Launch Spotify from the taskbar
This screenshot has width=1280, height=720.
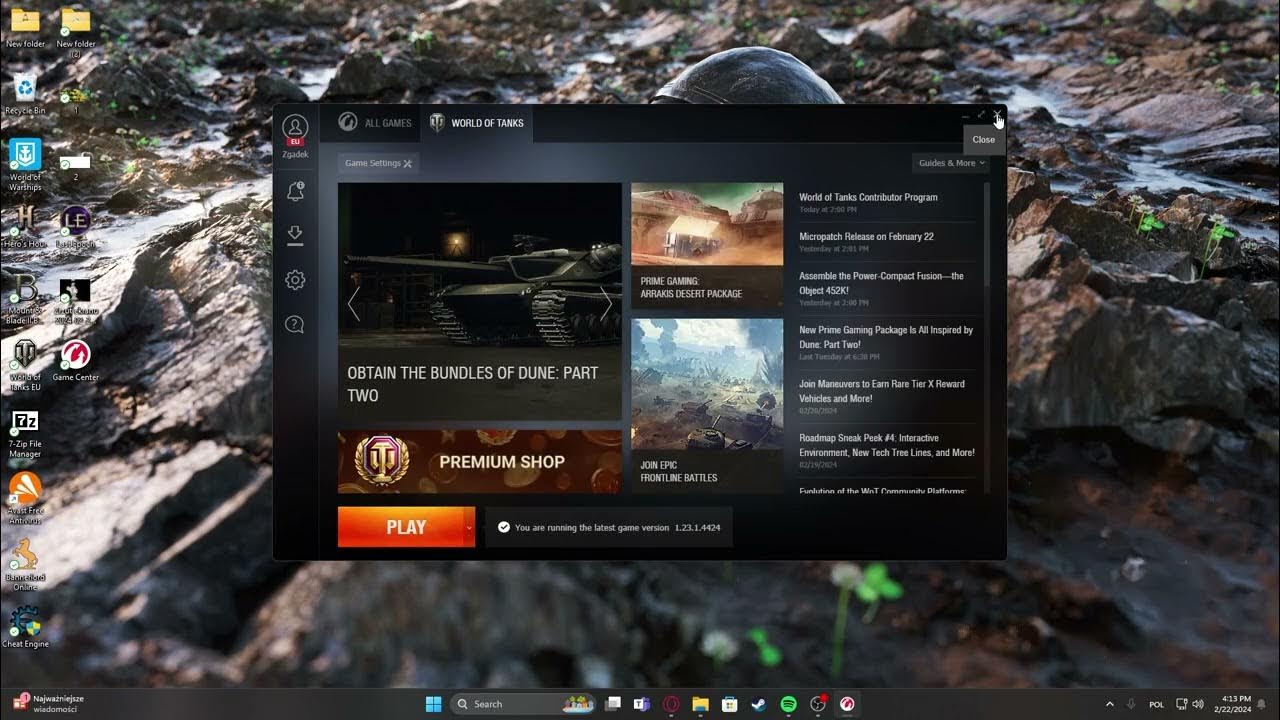pos(787,703)
